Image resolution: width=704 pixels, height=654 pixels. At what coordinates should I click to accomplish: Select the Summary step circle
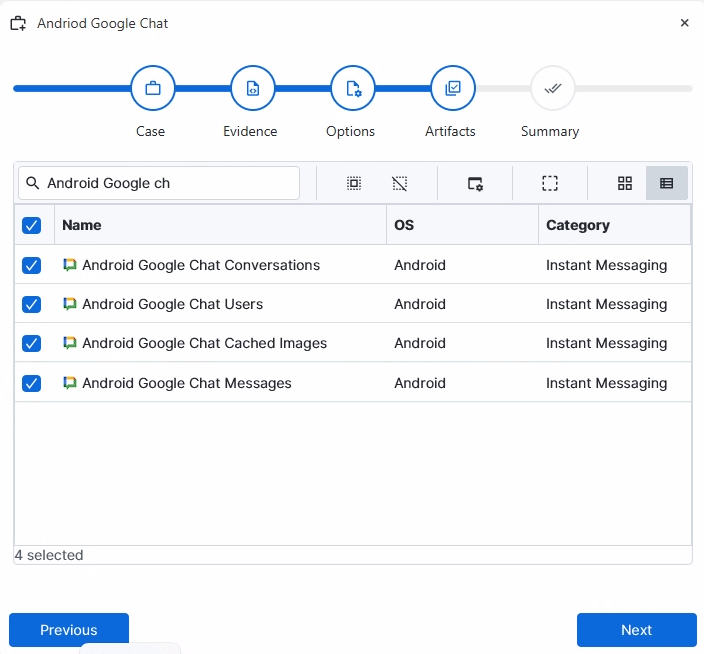[552, 88]
